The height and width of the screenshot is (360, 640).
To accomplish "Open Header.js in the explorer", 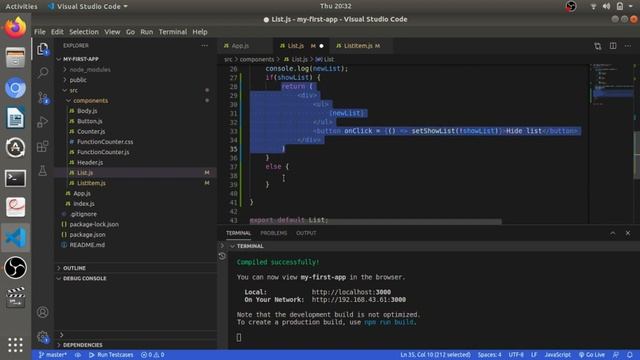I will [x=90, y=162].
